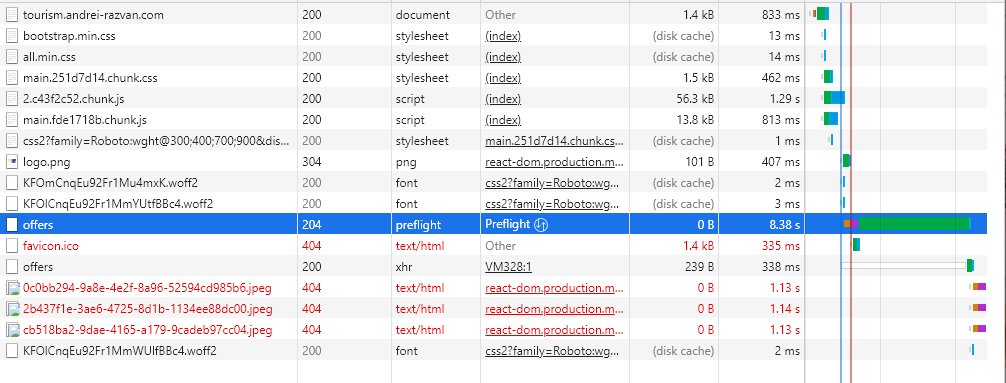Open the logo.png request
The image size is (1006, 383).
[x=46, y=162]
